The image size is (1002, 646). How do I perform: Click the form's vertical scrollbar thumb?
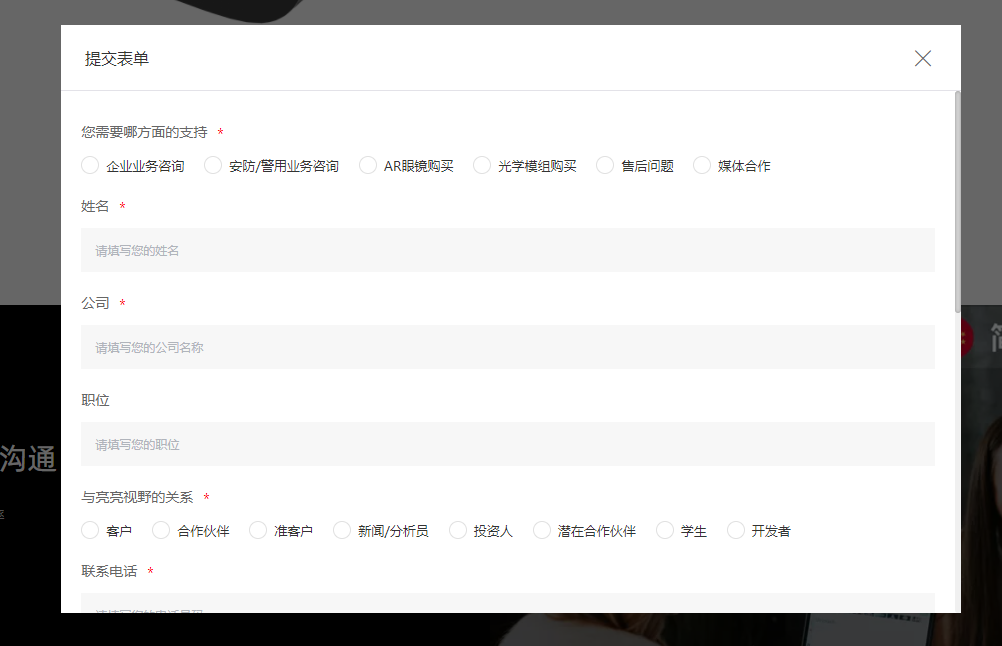coord(957,202)
